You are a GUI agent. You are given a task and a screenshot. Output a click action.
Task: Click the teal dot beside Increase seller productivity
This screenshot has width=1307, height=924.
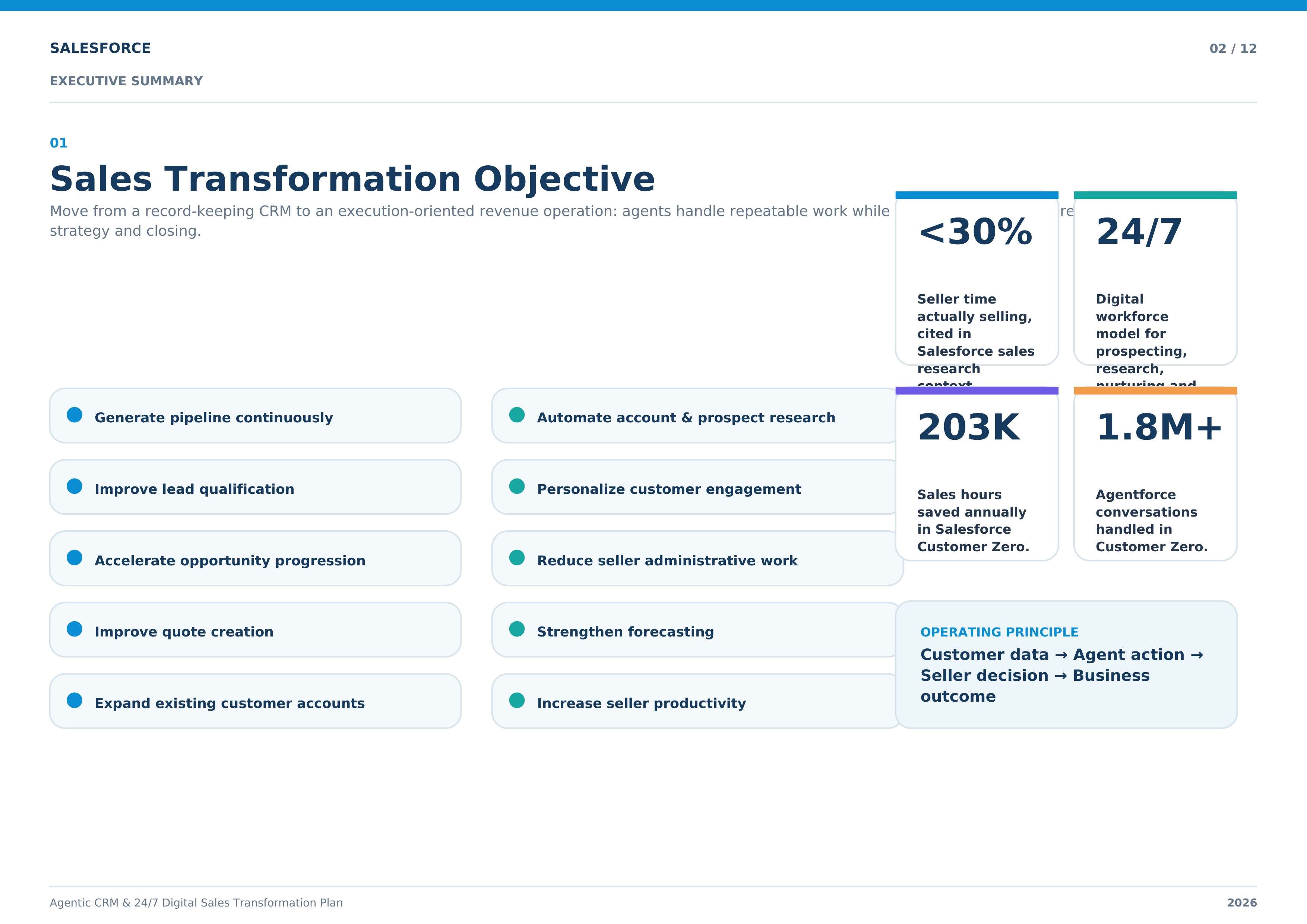(517, 701)
